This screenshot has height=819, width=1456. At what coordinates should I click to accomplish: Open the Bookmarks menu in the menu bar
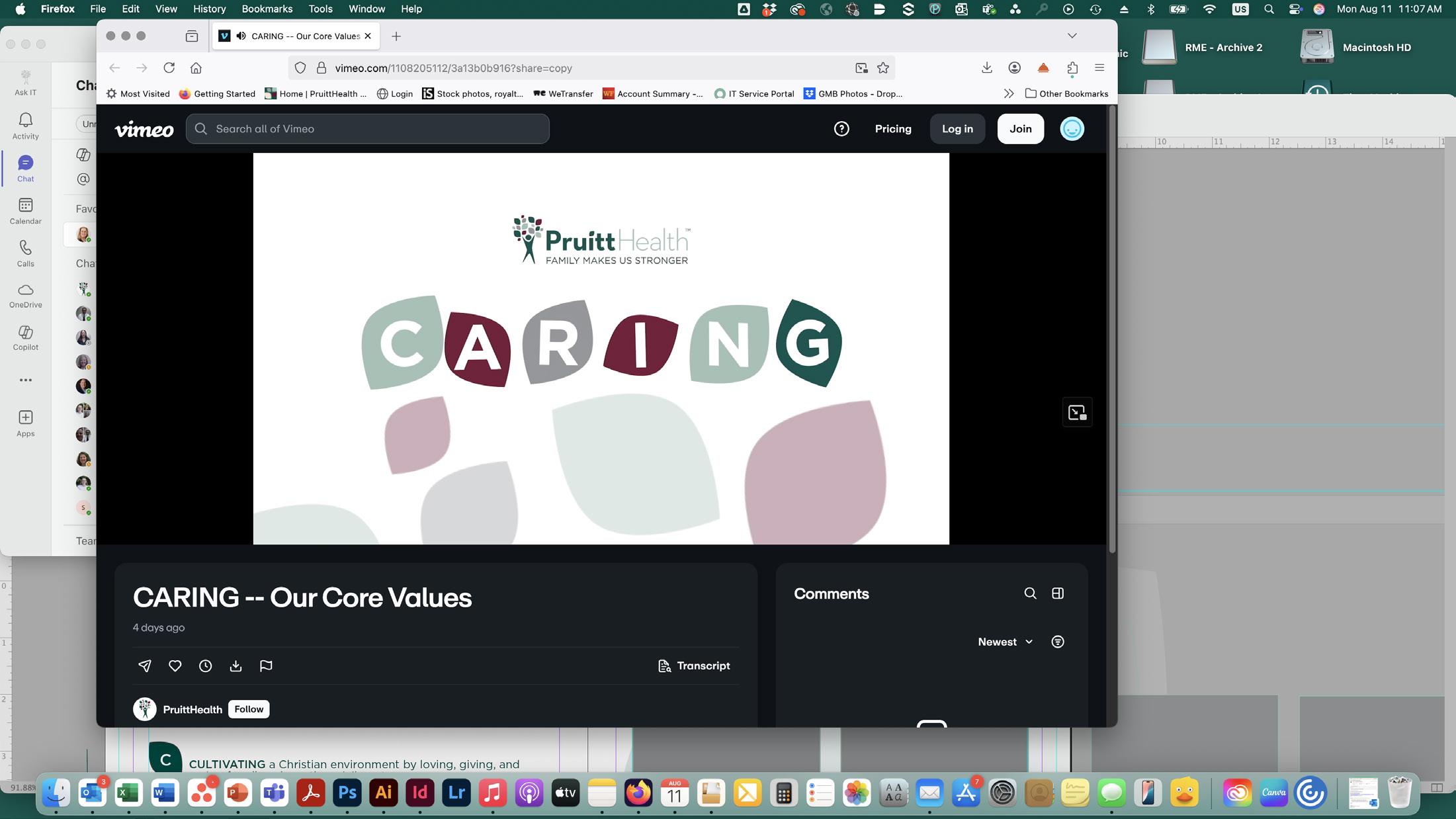[267, 9]
